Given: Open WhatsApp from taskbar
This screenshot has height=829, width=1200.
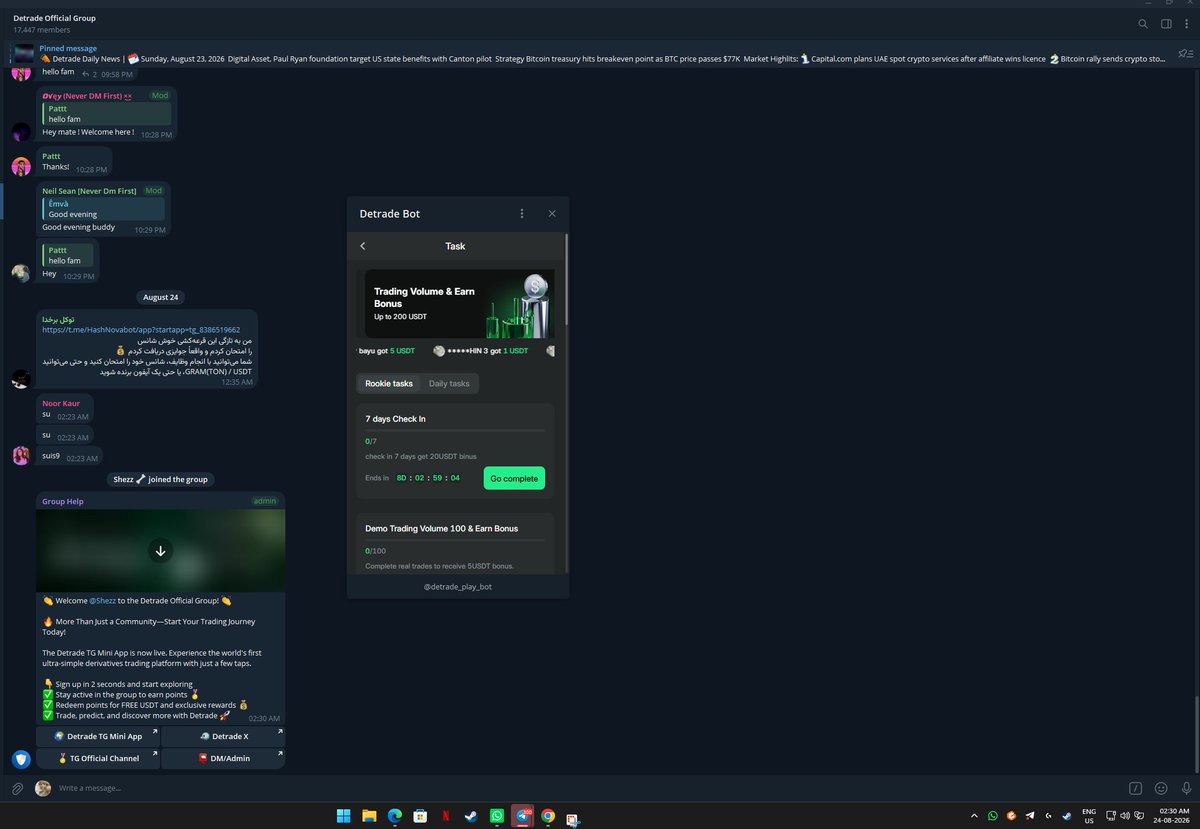Looking at the screenshot, I should [x=497, y=815].
